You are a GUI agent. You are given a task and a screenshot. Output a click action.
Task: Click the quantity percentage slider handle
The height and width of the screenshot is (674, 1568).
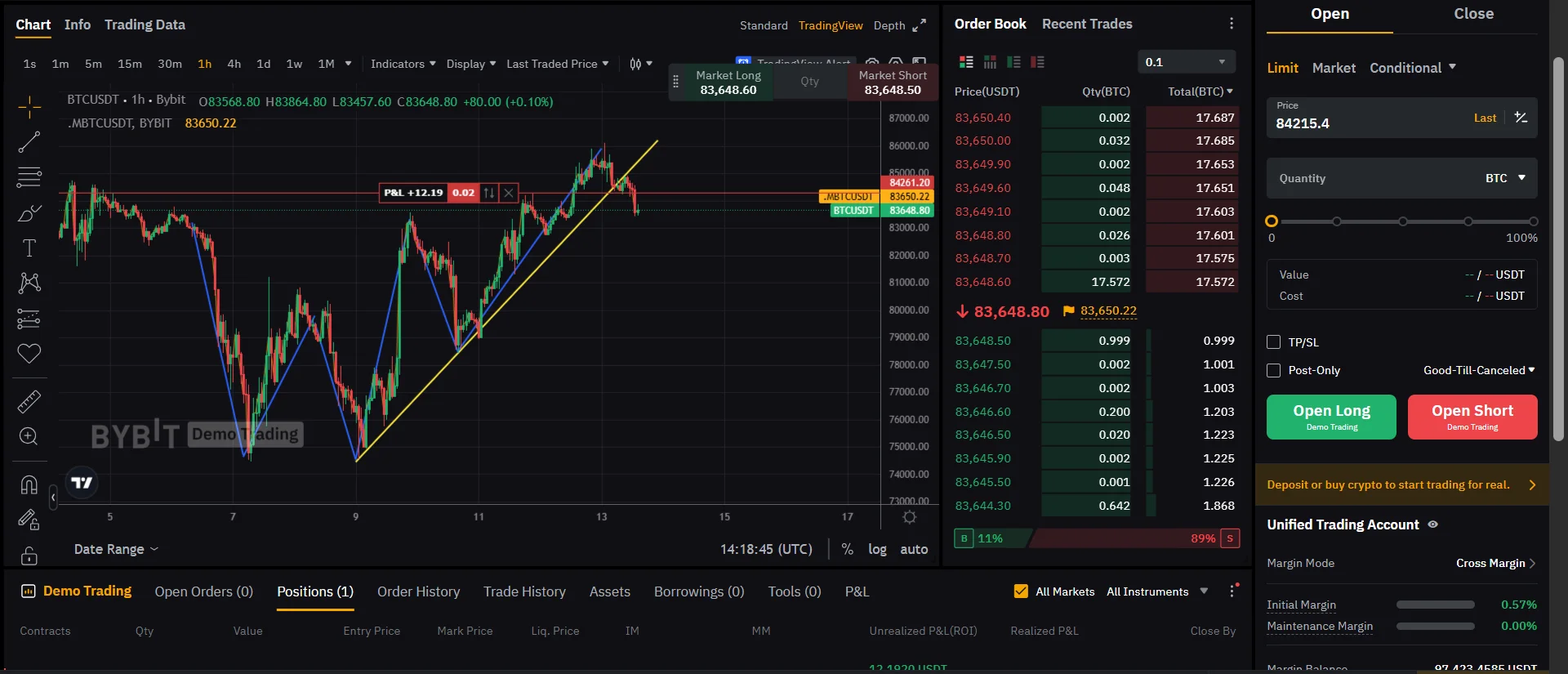pyautogui.click(x=1272, y=221)
